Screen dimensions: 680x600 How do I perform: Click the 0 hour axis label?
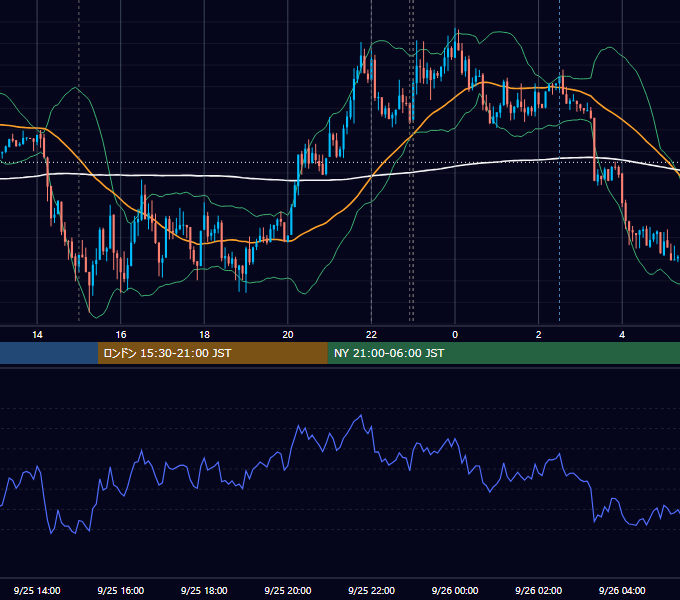click(x=455, y=335)
